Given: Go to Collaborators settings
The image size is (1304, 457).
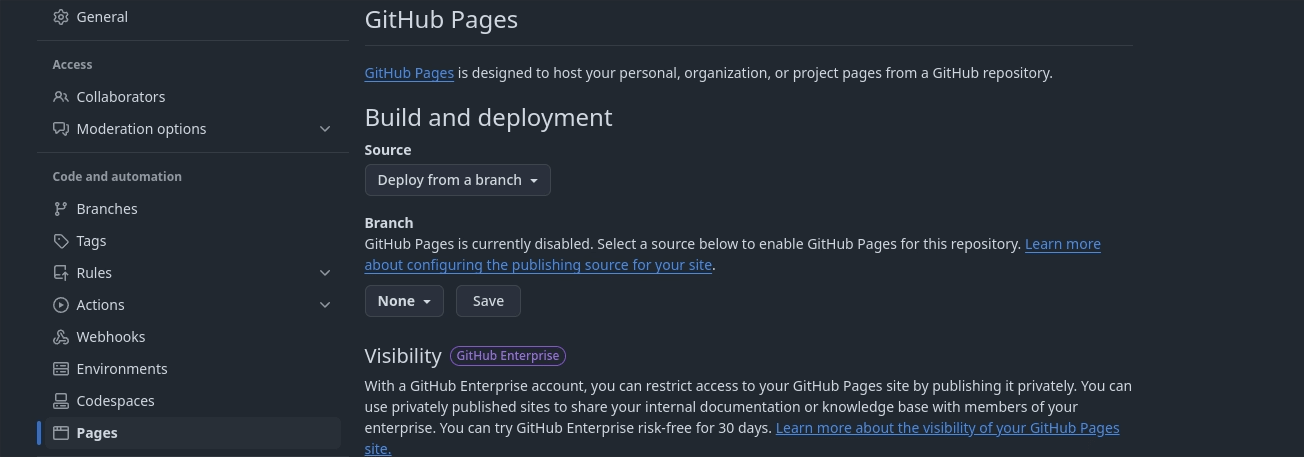Looking at the screenshot, I should [193, 97].
